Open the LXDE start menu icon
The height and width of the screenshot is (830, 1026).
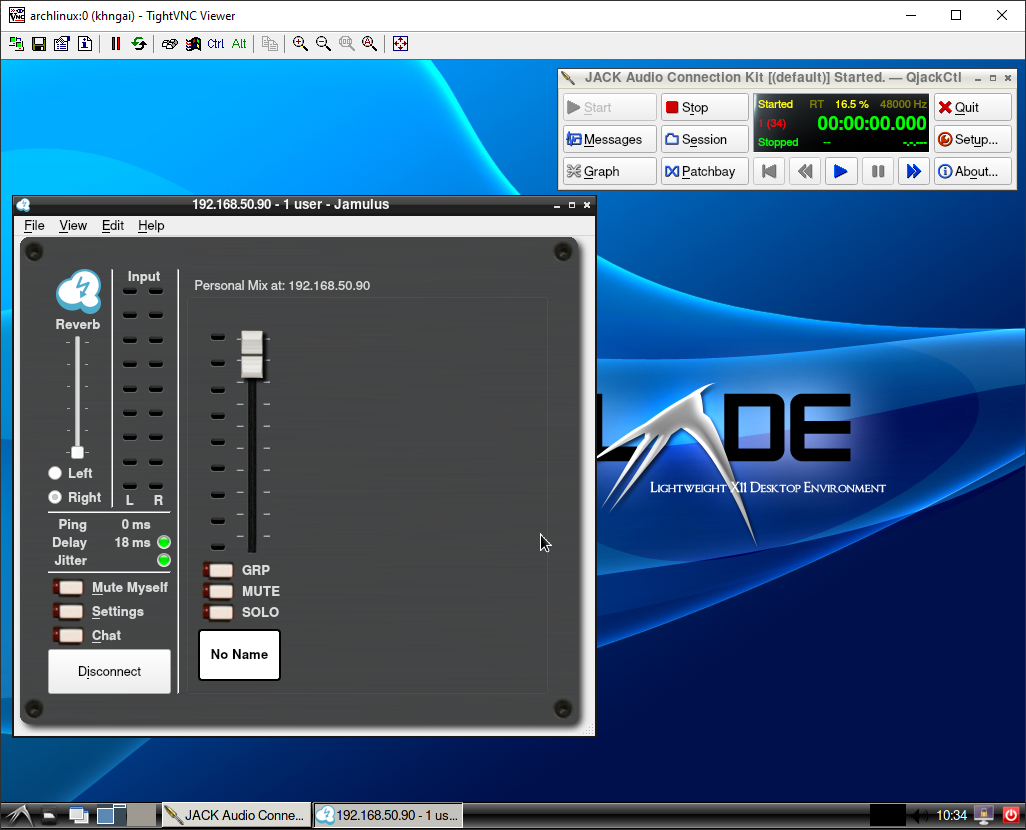pos(18,815)
